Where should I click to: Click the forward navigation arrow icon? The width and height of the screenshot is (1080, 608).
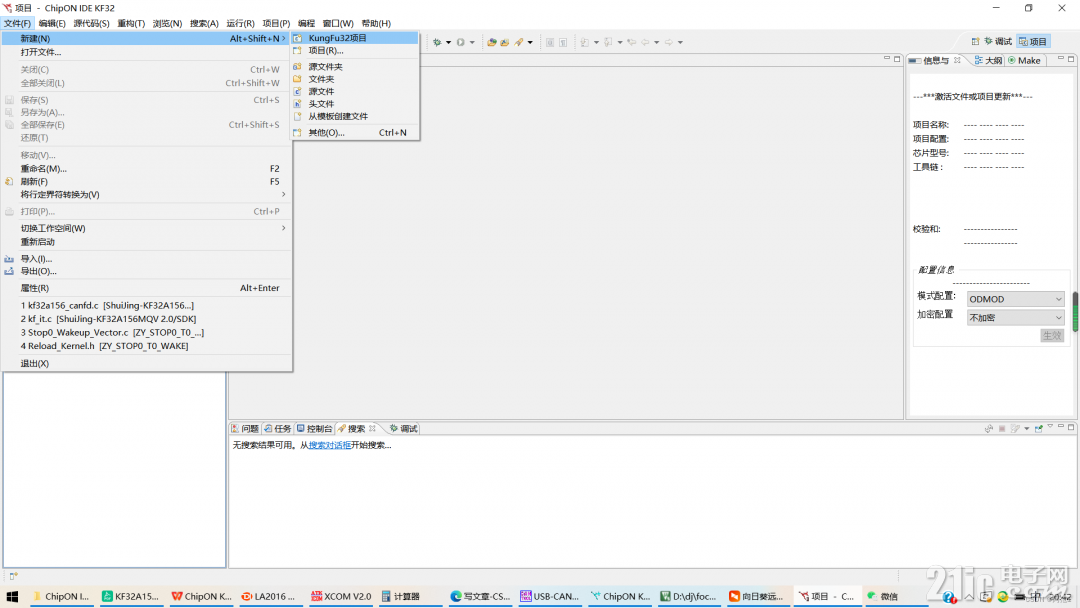pyautogui.click(x=669, y=42)
